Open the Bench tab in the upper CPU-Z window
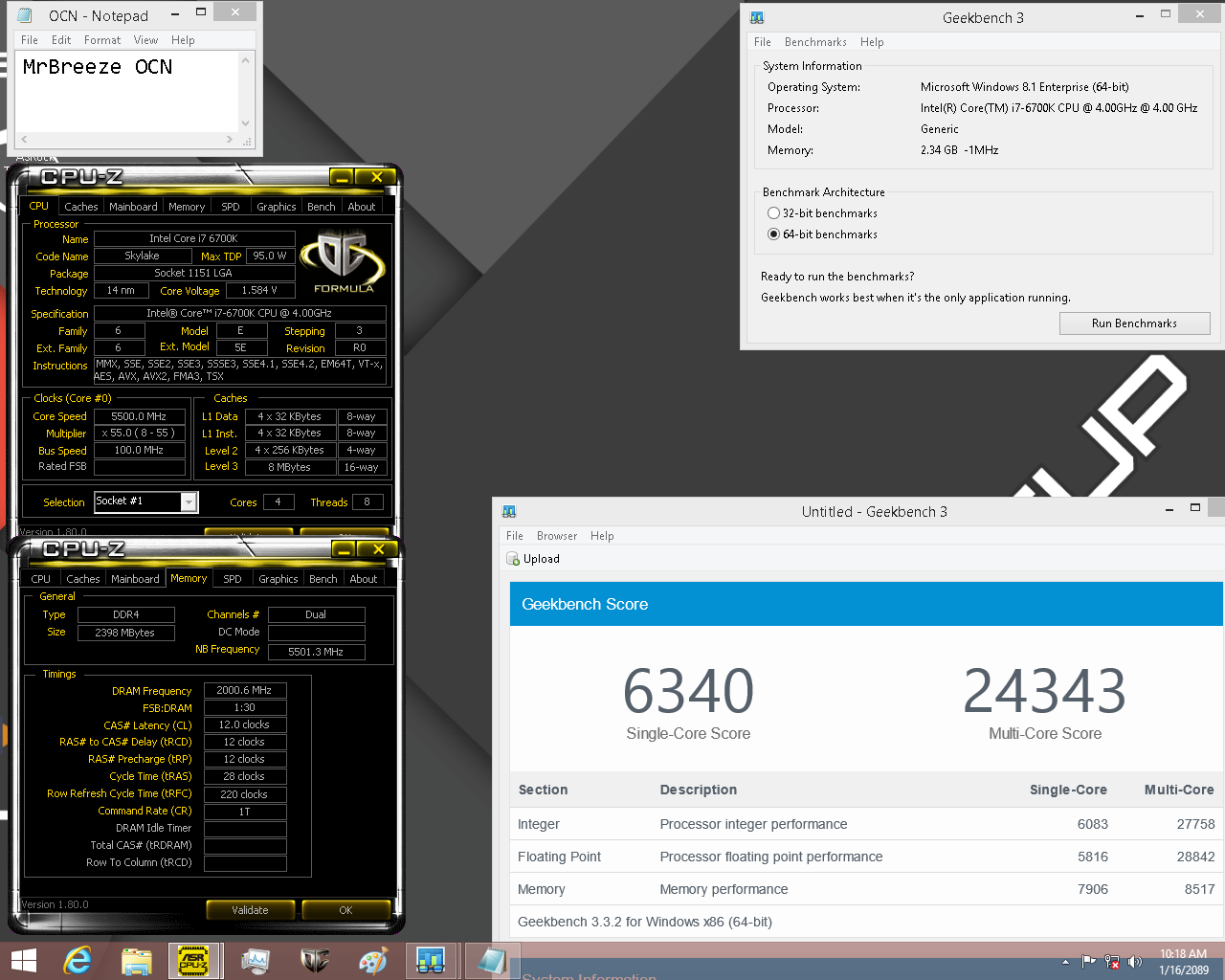This screenshot has height=980, width=1225. click(x=321, y=207)
